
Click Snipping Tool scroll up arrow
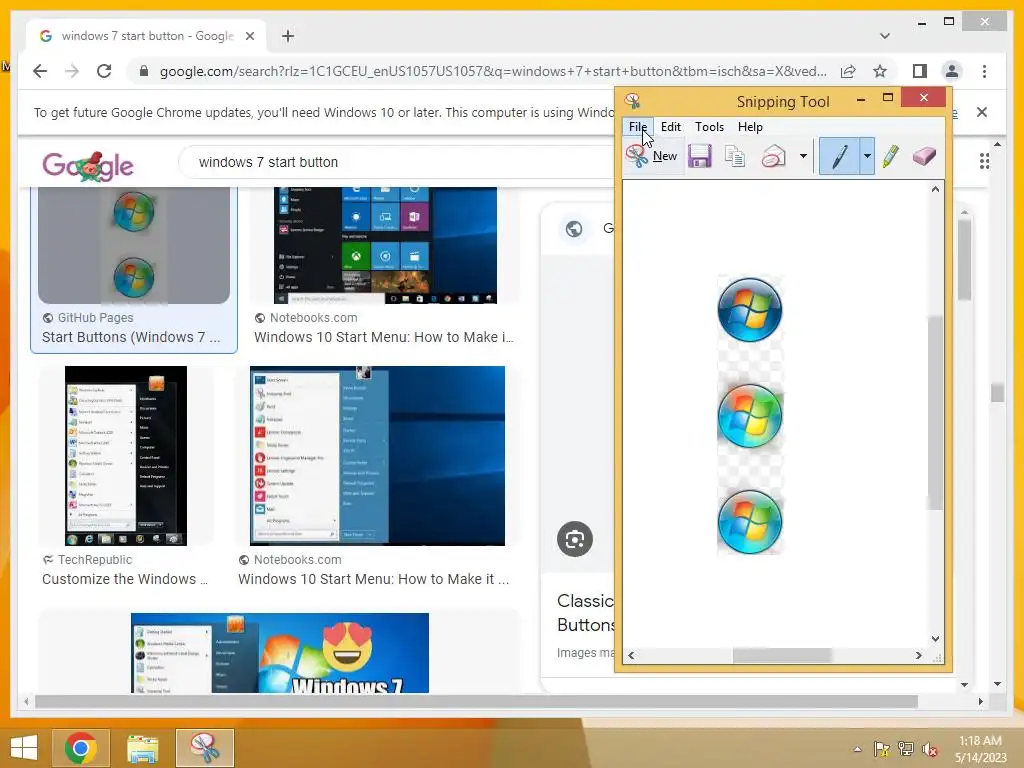click(x=935, y=189)
